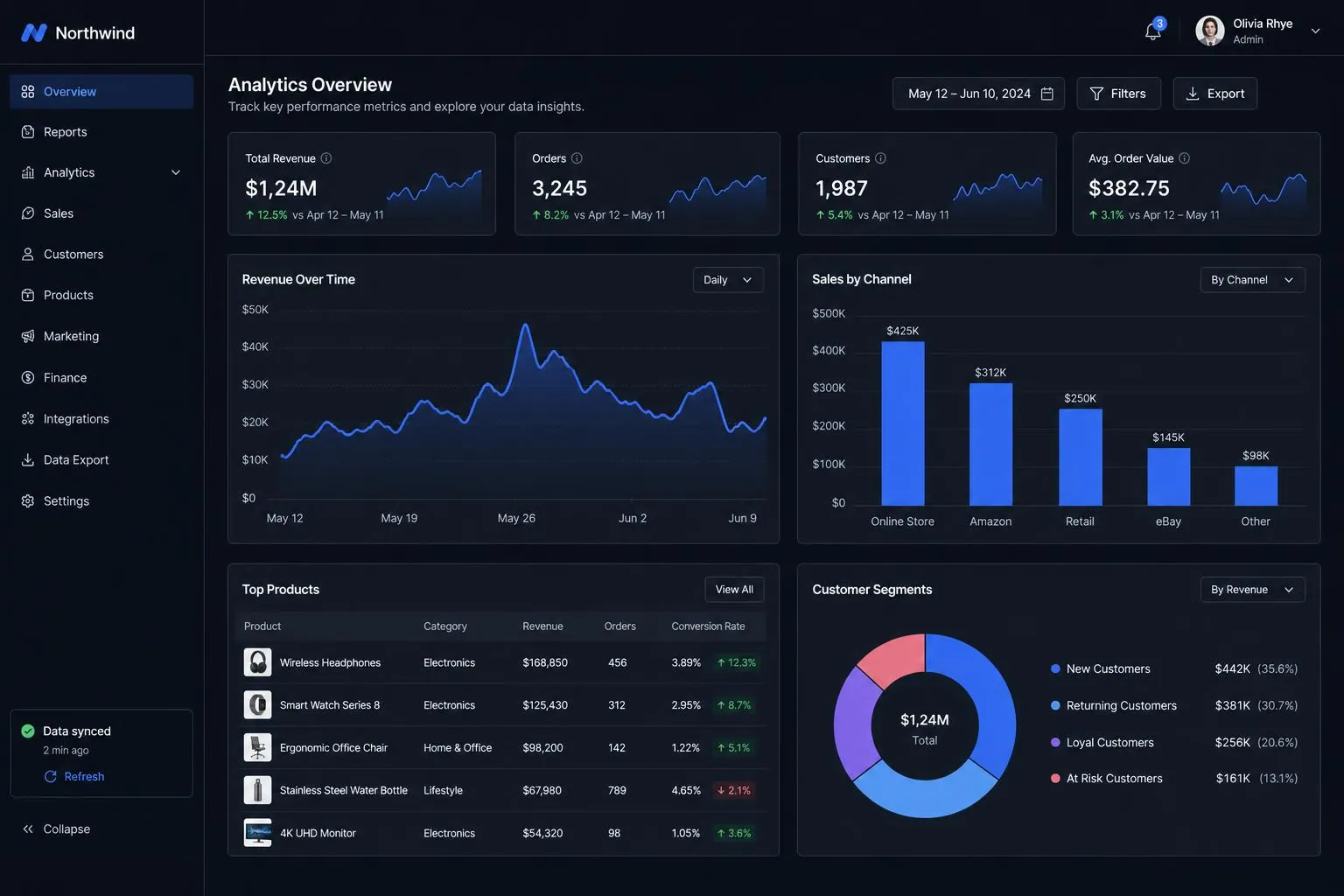The width and height of the screenshot is (1344, 896).
Task: Open Reports in sidebar
Action: 101,132
